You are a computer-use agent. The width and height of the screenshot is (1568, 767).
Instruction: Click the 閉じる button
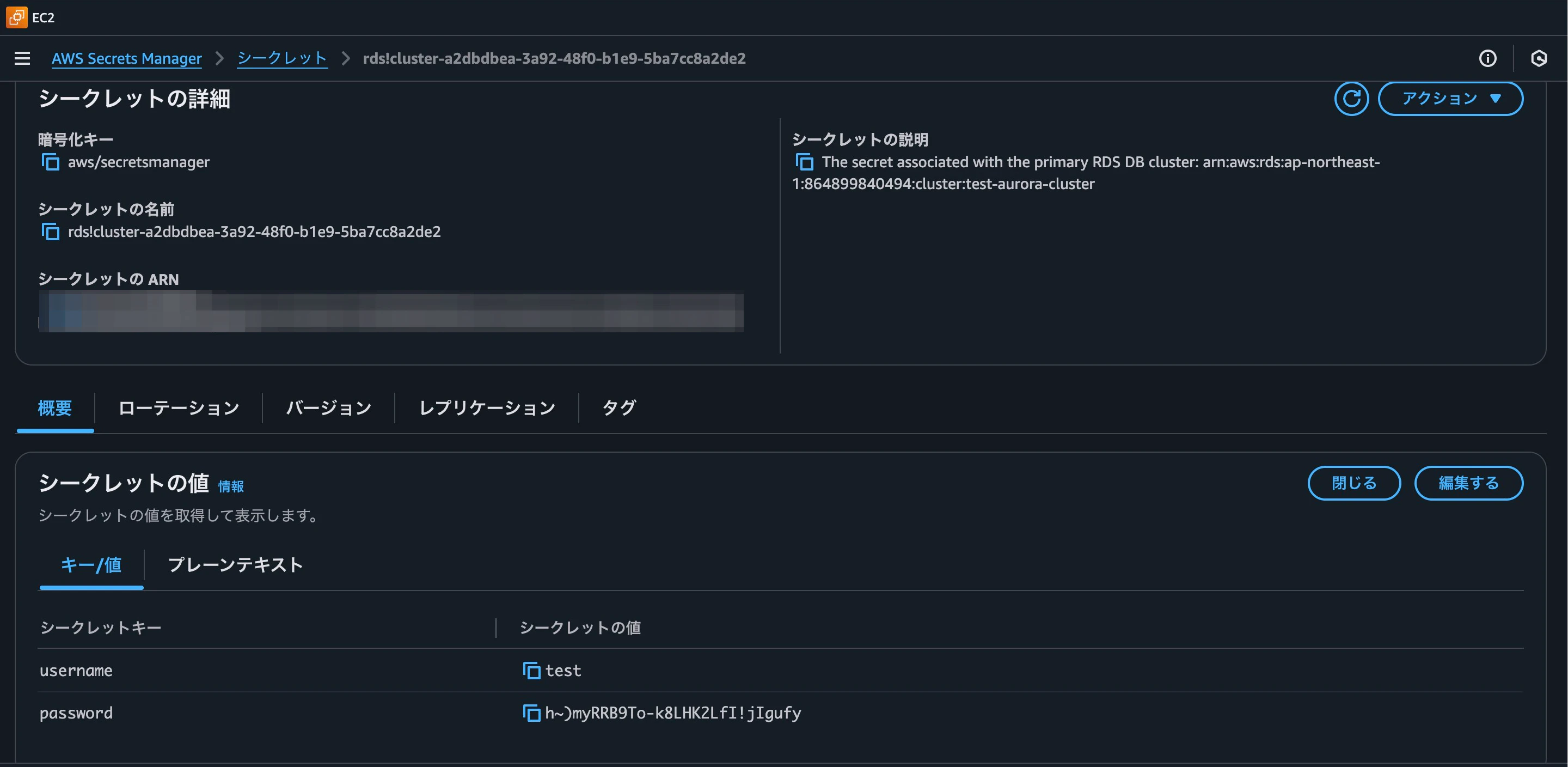pyautogui.click(x=1355, y=483)
